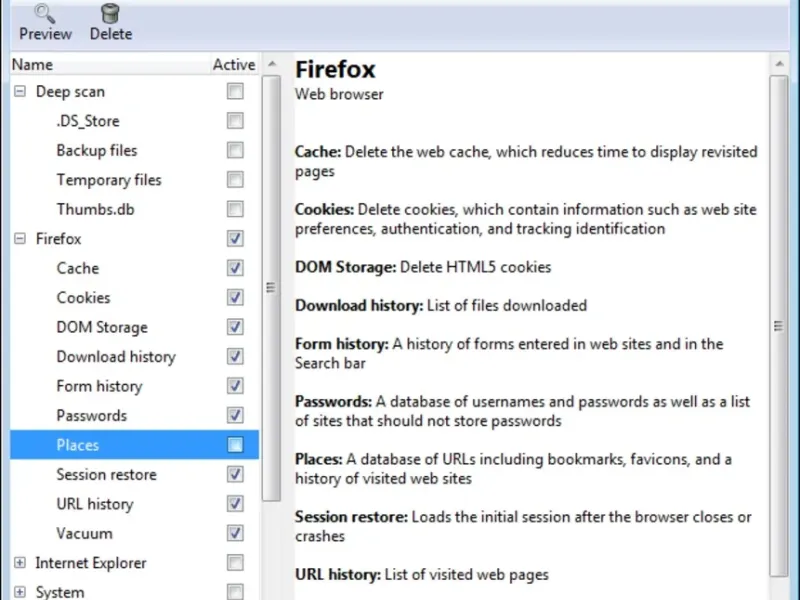Check the Thumbs.db checkbox
Image resolution: width=800 pixels, height=600 pixels.
pyautogui.click(x=235, y=209)
